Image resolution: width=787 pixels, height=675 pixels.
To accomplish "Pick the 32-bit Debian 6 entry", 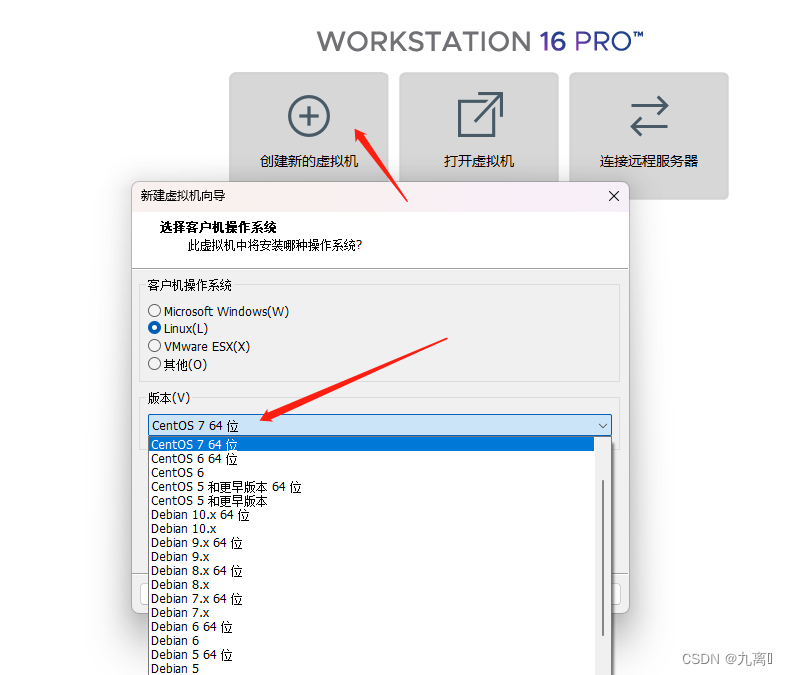I will pyautogui.click(x=371, y=641).
